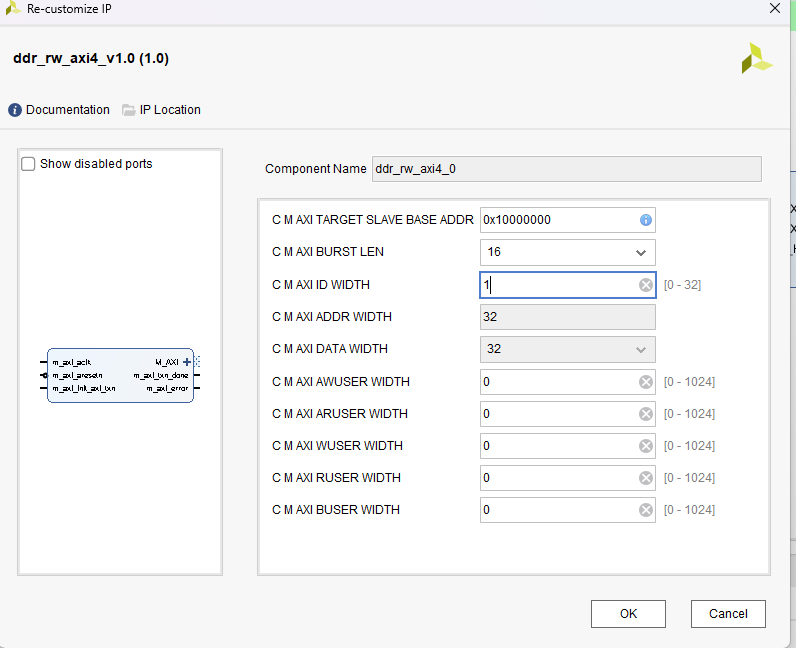Clear the RUSER WIDTH field value
The height and width of the screenshot is (648, 796).
click(646, 478)
